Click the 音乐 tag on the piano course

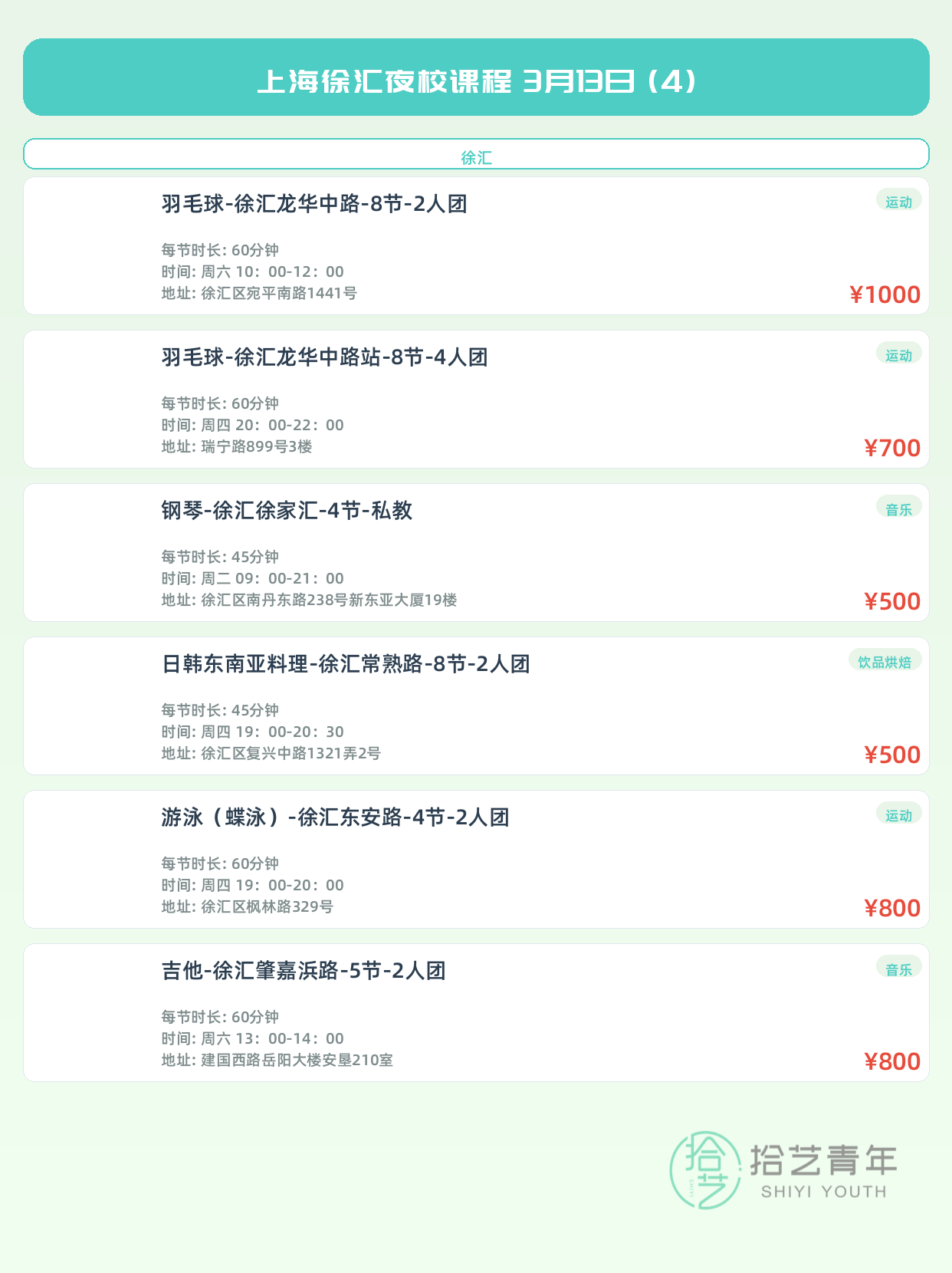898,508
